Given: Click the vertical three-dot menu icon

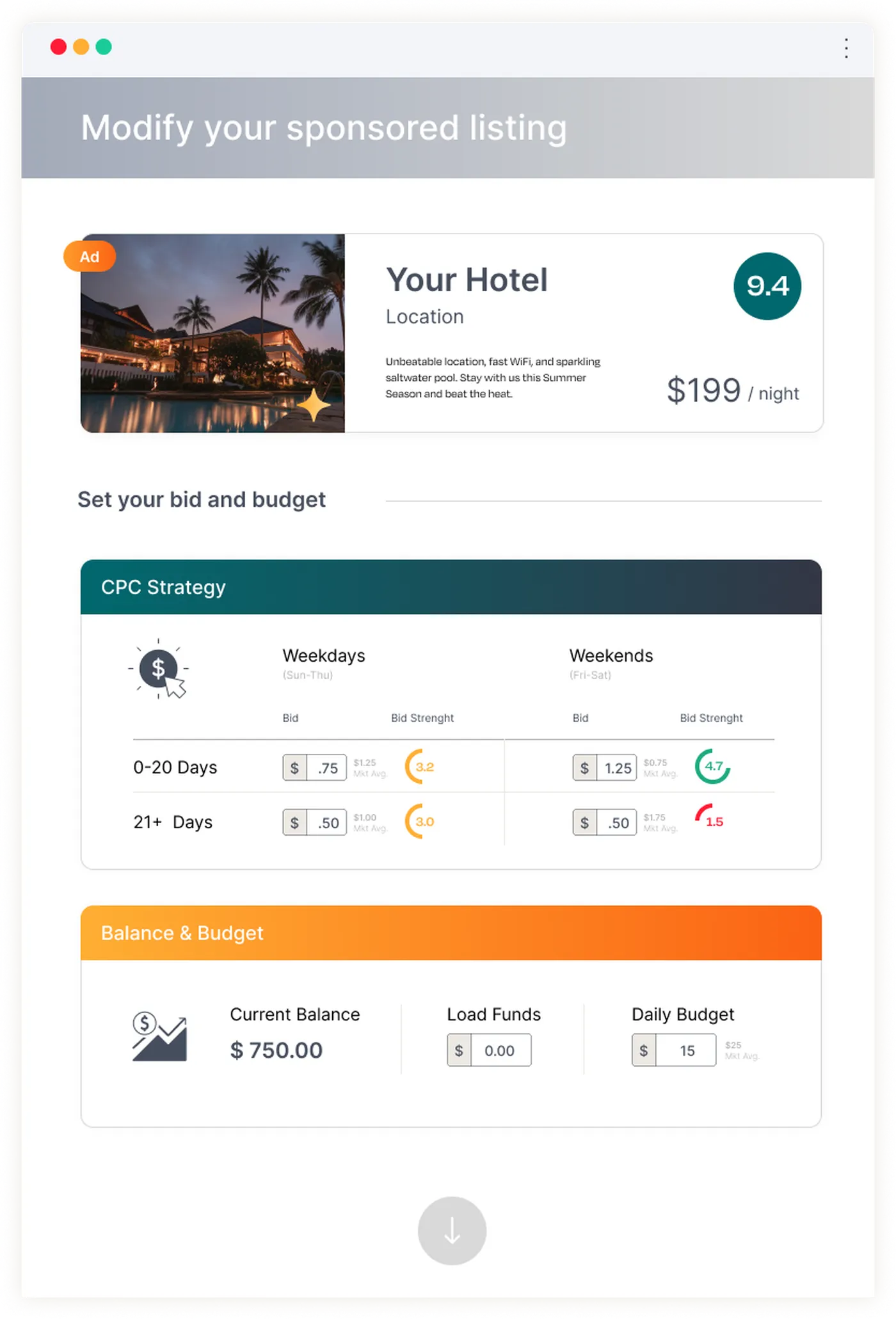Looking at the screenshot, I should 846,48.
